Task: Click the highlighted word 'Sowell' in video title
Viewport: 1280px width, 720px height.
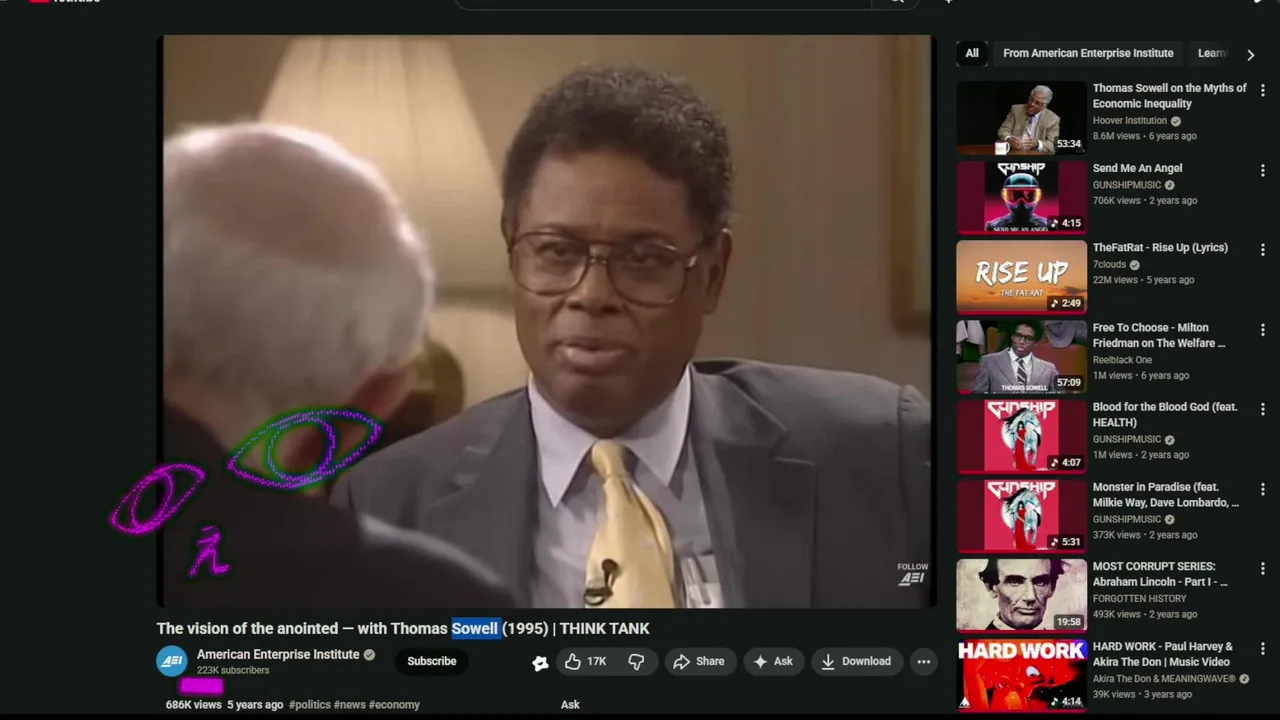Action: point(474,628)
